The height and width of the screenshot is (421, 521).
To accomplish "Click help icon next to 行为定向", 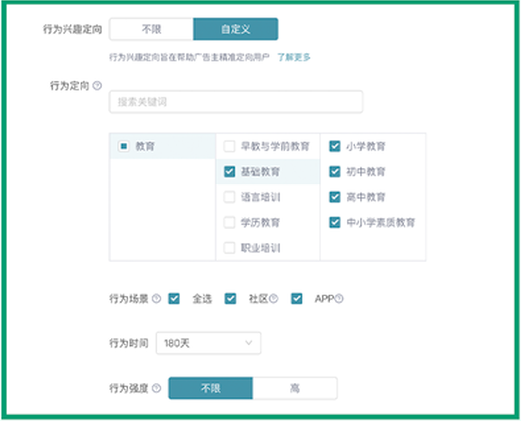I will (97, 86).
